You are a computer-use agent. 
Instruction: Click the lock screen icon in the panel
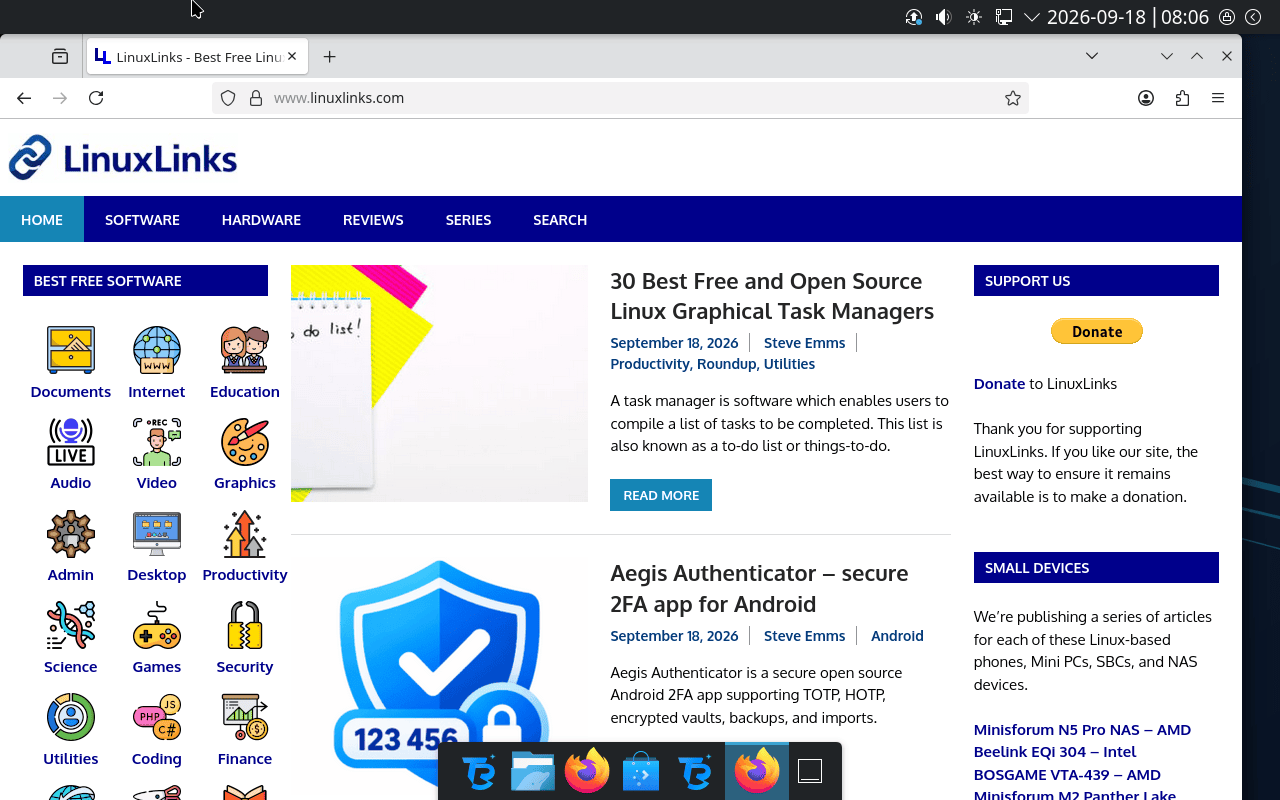tap(1227, 17)
